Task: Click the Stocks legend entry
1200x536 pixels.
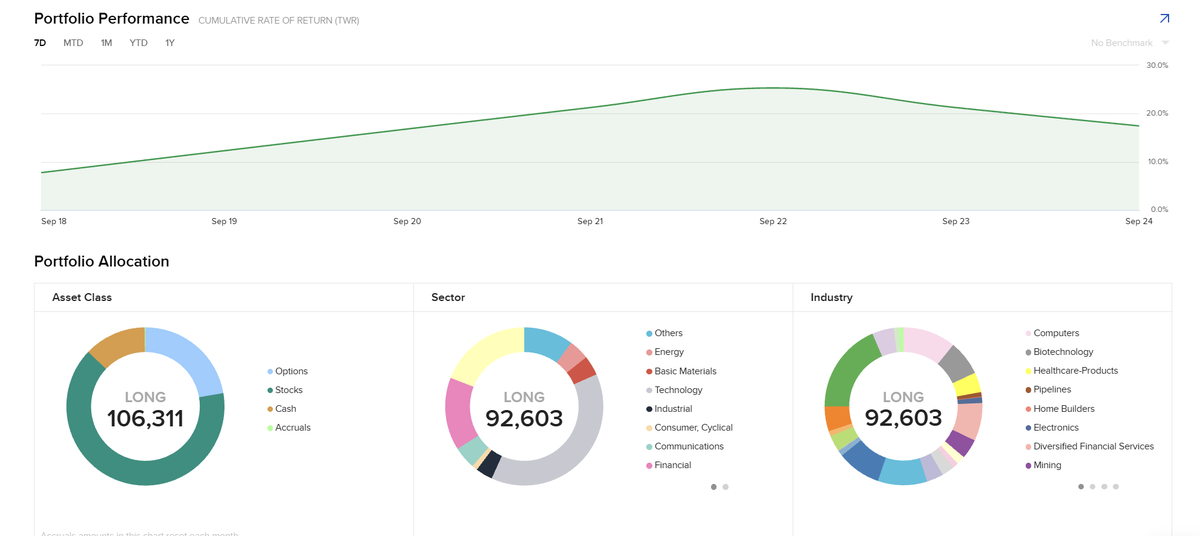Action: pos(285,390)
